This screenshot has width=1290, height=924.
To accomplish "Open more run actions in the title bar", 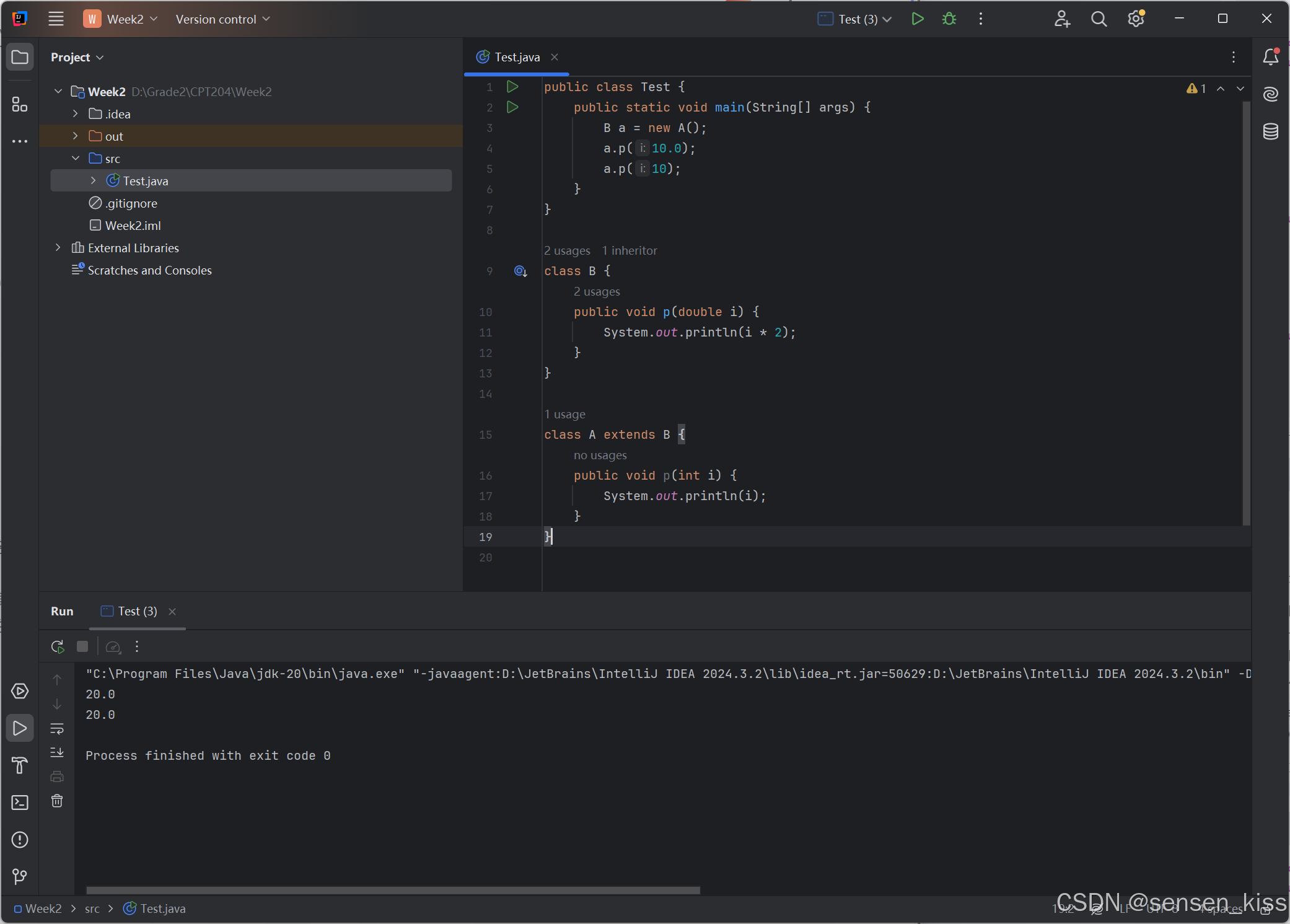I will [x=981, y=19].
